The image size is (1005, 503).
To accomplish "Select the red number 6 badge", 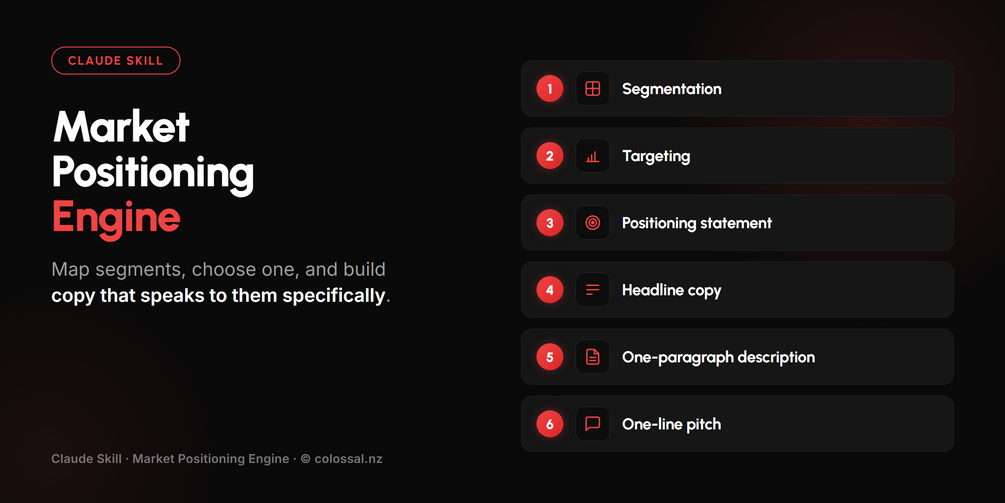I will tap(549, 424).
